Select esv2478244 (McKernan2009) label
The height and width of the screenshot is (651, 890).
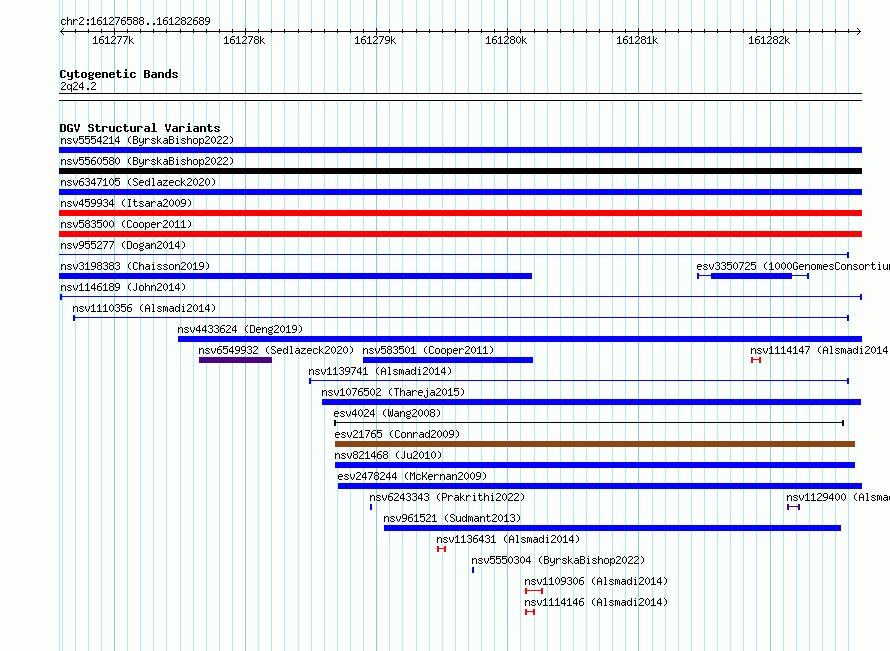[412, 476]
